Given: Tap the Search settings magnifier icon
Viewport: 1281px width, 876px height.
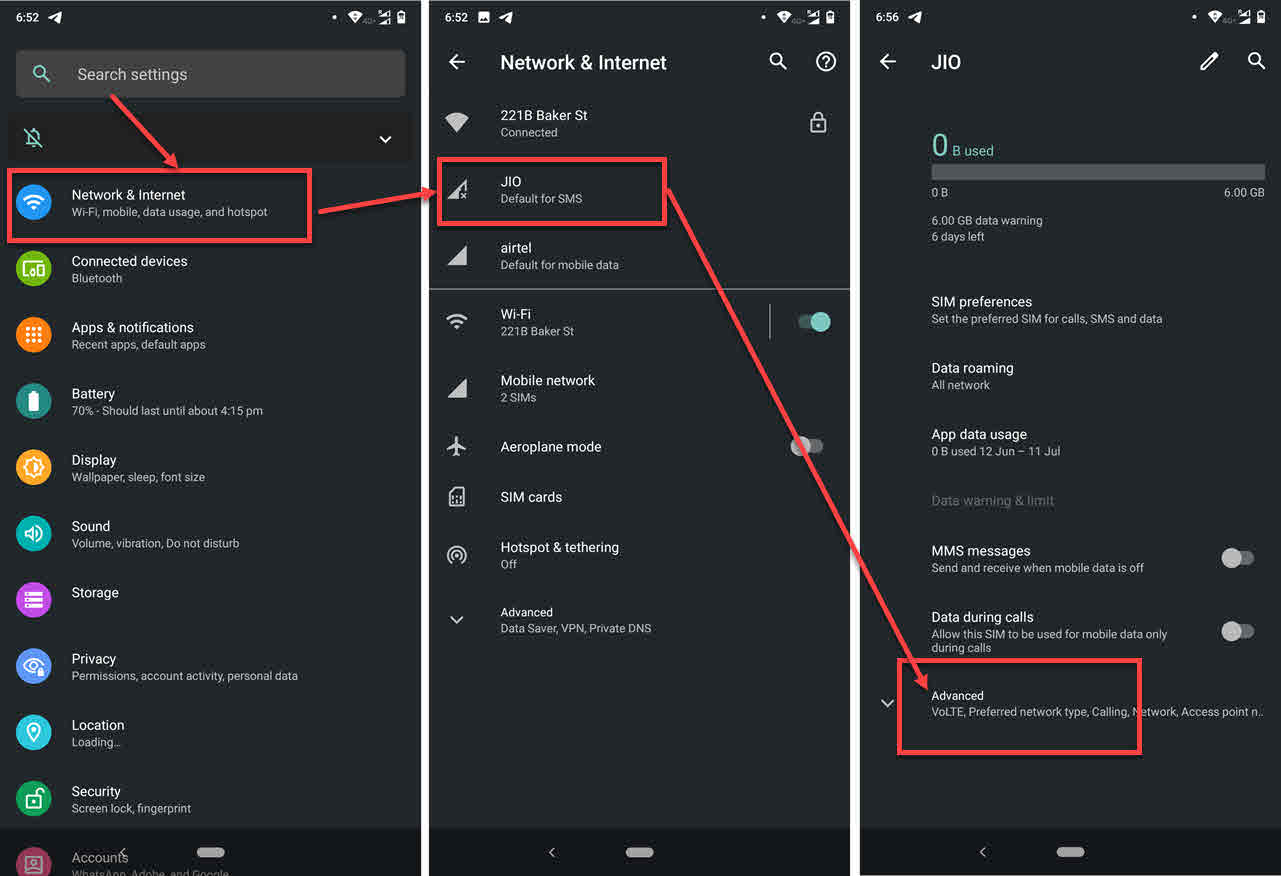Looking at the screenshot, I should 41,74.
